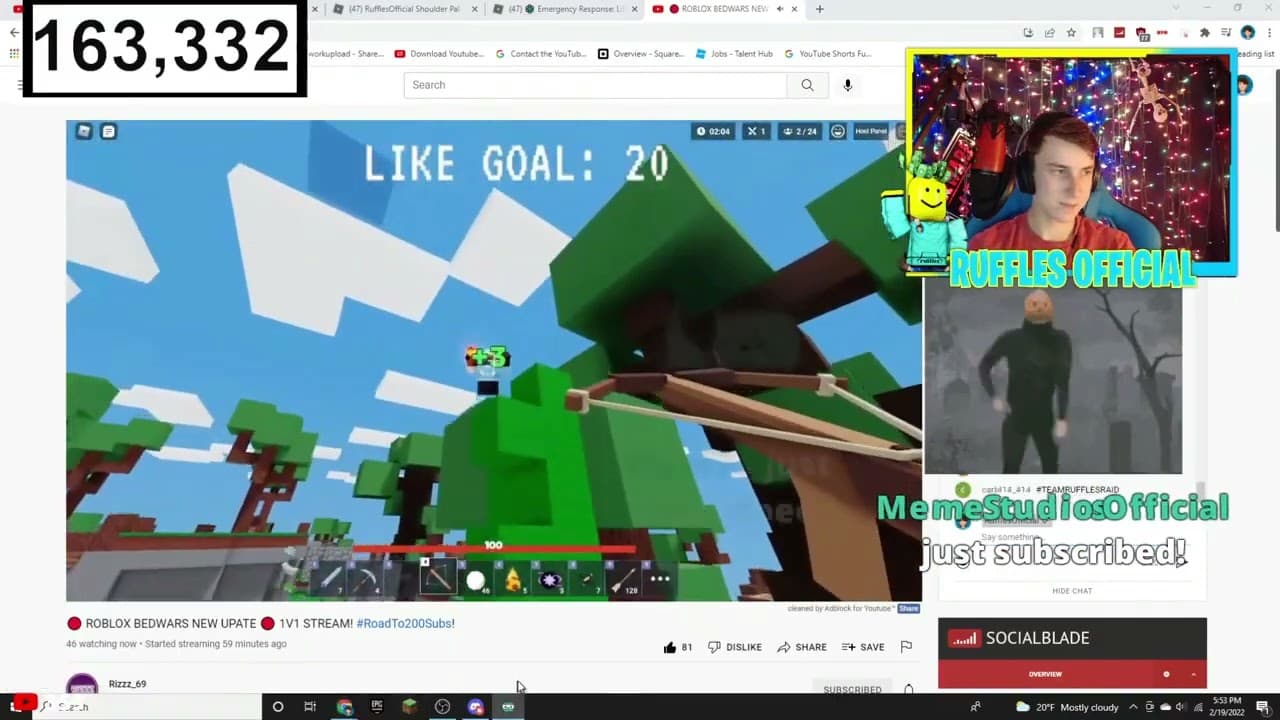Viewport: 1280px width, 720px height.
Task: Open Chrome from the Windows taskbar
Action: (344, 707)
